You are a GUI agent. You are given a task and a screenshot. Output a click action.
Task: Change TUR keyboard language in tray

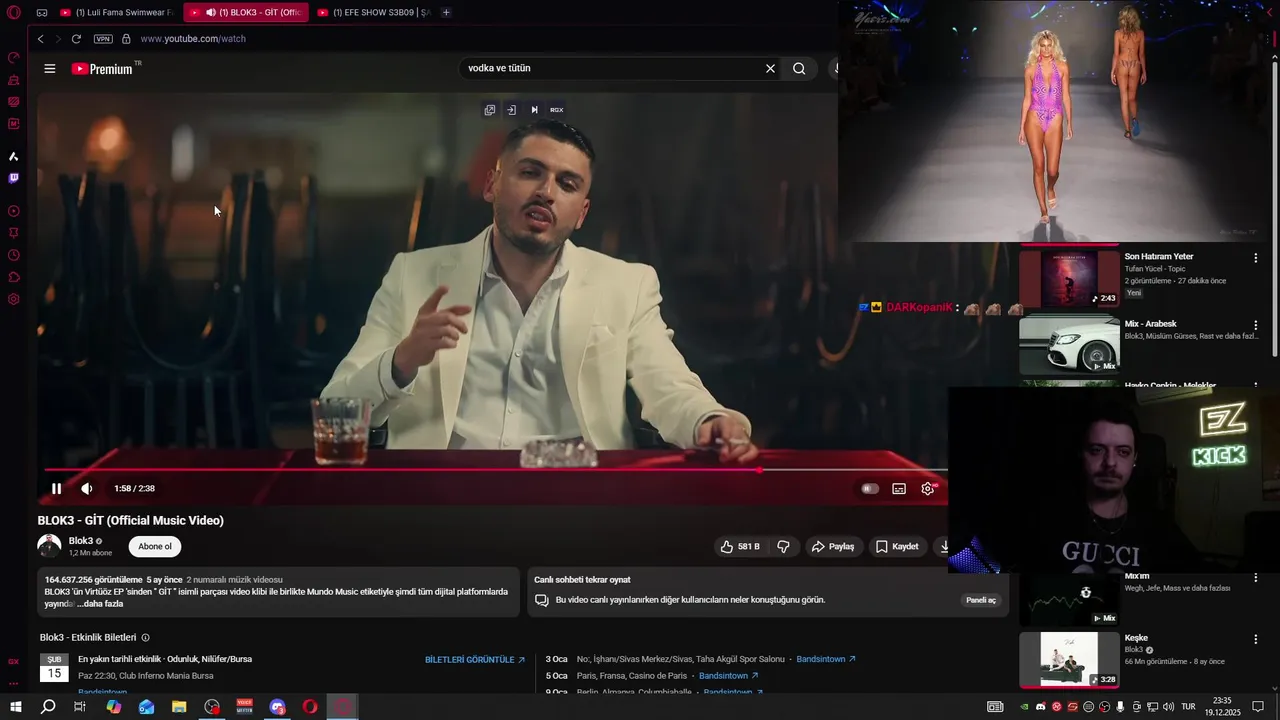pyautogui.click(x=1189, y=707)
